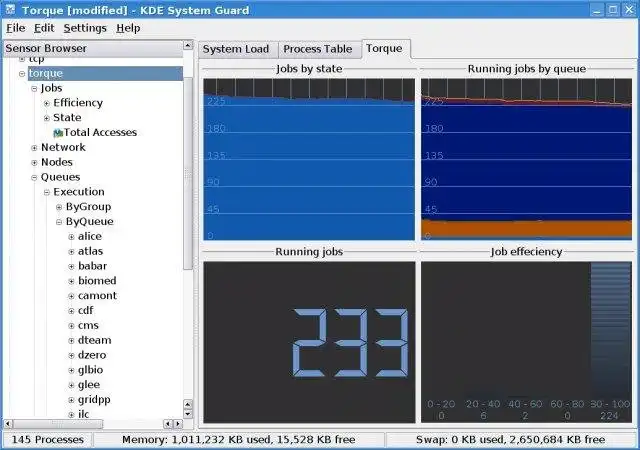
Task: Select the gridpp queue label
Action: pyautogui.click(x=94, y=400)
